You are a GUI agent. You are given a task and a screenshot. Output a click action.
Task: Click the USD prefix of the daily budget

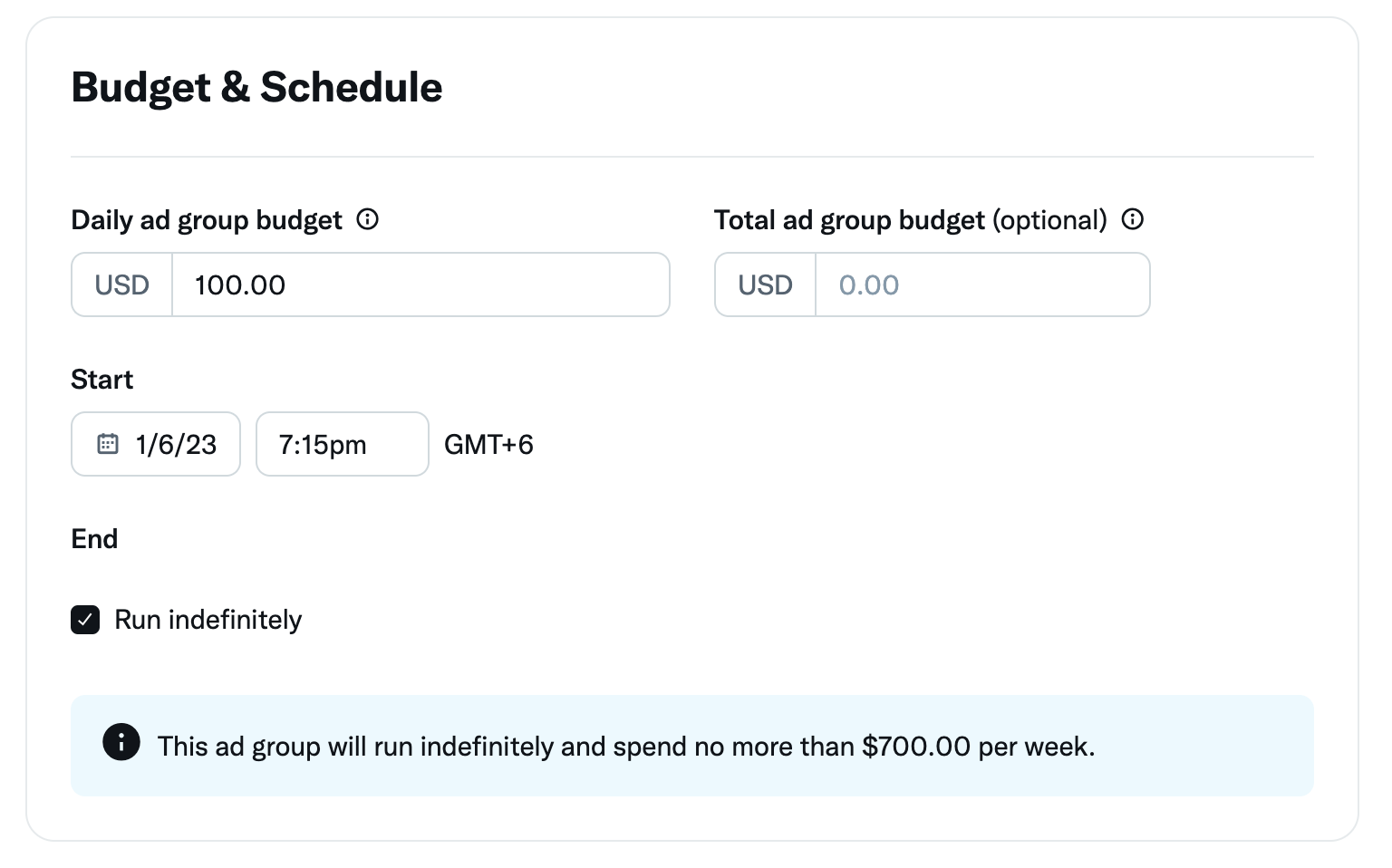pyautogui.click(x=122, y=285)
